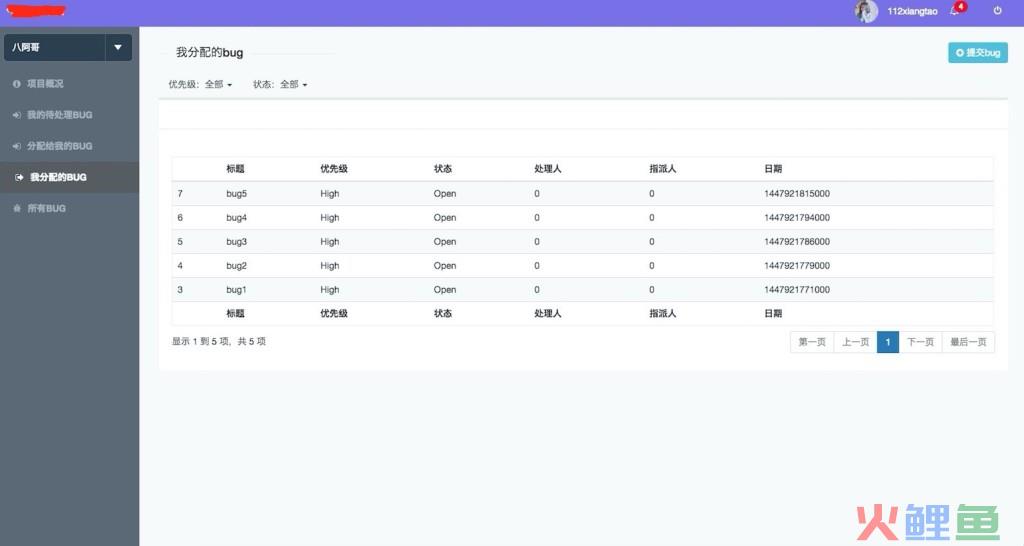This screenshot has height=546, width=1024.
Task: Sort by the top 优先级 column header
Action: pyautogui.click(x=334, y=169)
